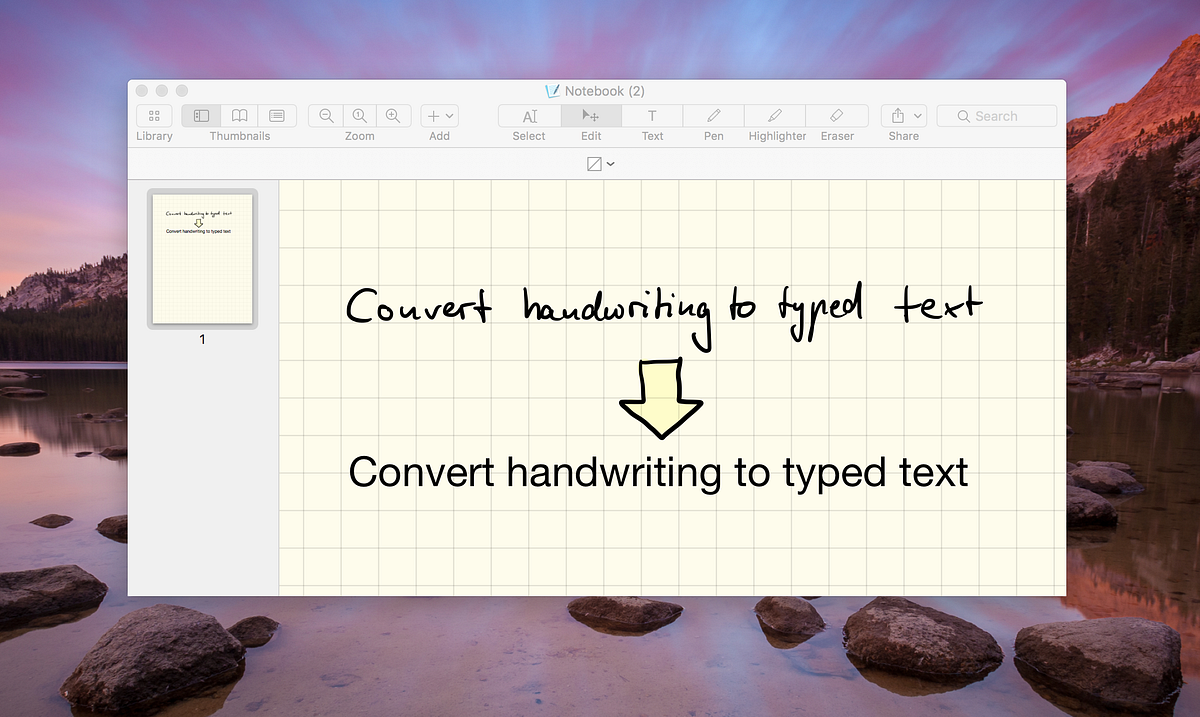Image resolution: width=1200 pixels, height=717 pixels.
Task: Select the Eraser tool
Action: pyautogui.click(x=837, y=115)
